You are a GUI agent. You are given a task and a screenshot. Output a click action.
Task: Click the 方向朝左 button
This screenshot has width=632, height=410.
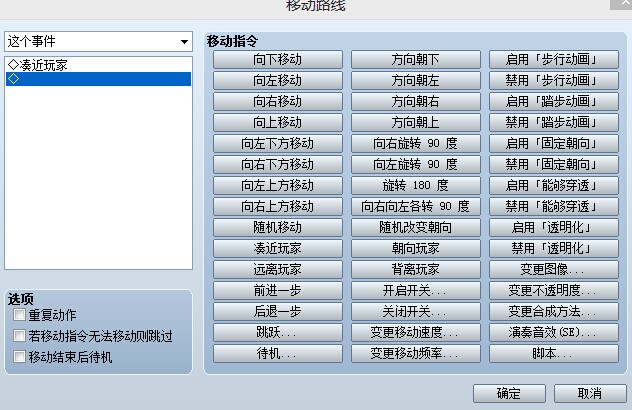(416, 81)
